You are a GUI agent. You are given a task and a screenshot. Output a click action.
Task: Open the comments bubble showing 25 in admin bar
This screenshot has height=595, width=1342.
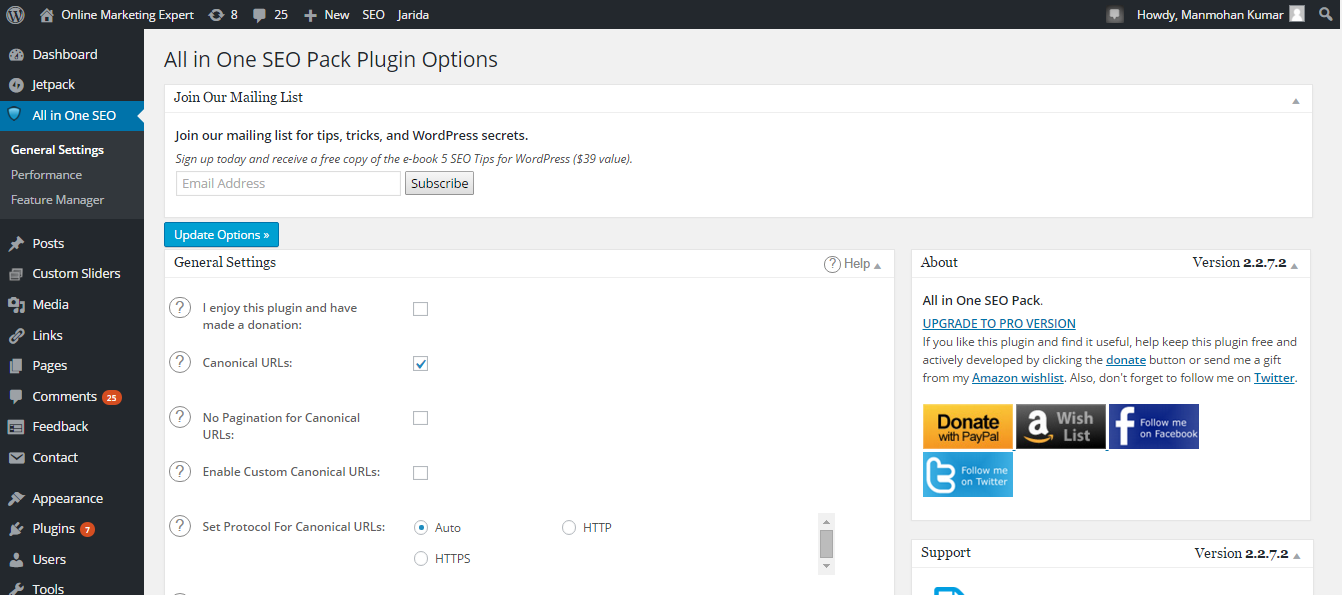(270, 15)
